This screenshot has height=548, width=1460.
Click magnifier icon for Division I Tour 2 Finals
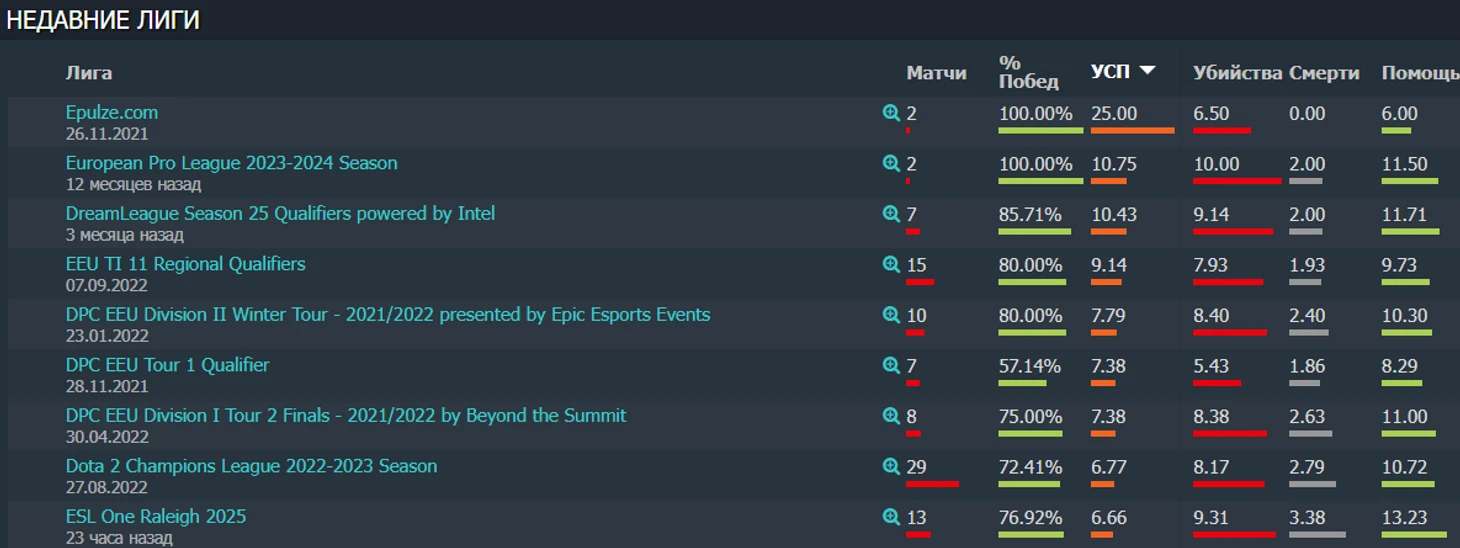(x=891, y=416)
